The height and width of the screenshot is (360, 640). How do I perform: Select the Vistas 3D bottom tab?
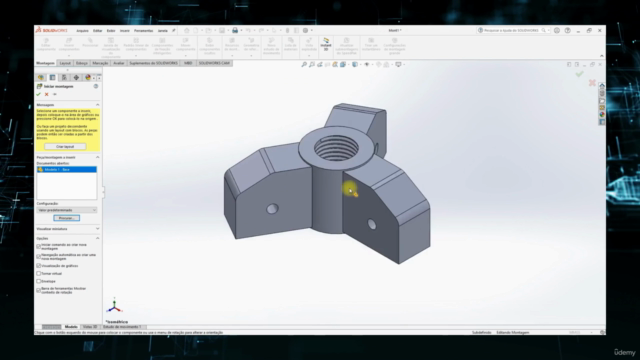(x=90, y=327)
